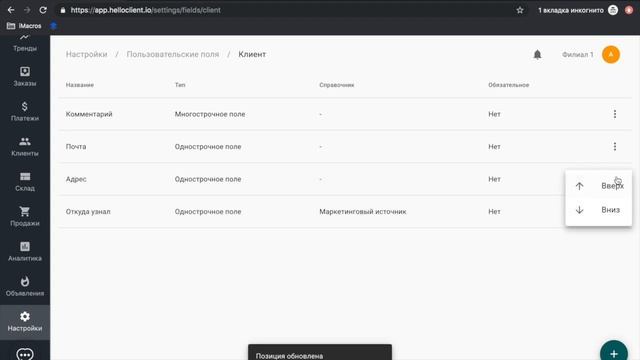Click Маркетинговый источник cell
Viewport: 640px width, 360px height.
pos(362,212)
